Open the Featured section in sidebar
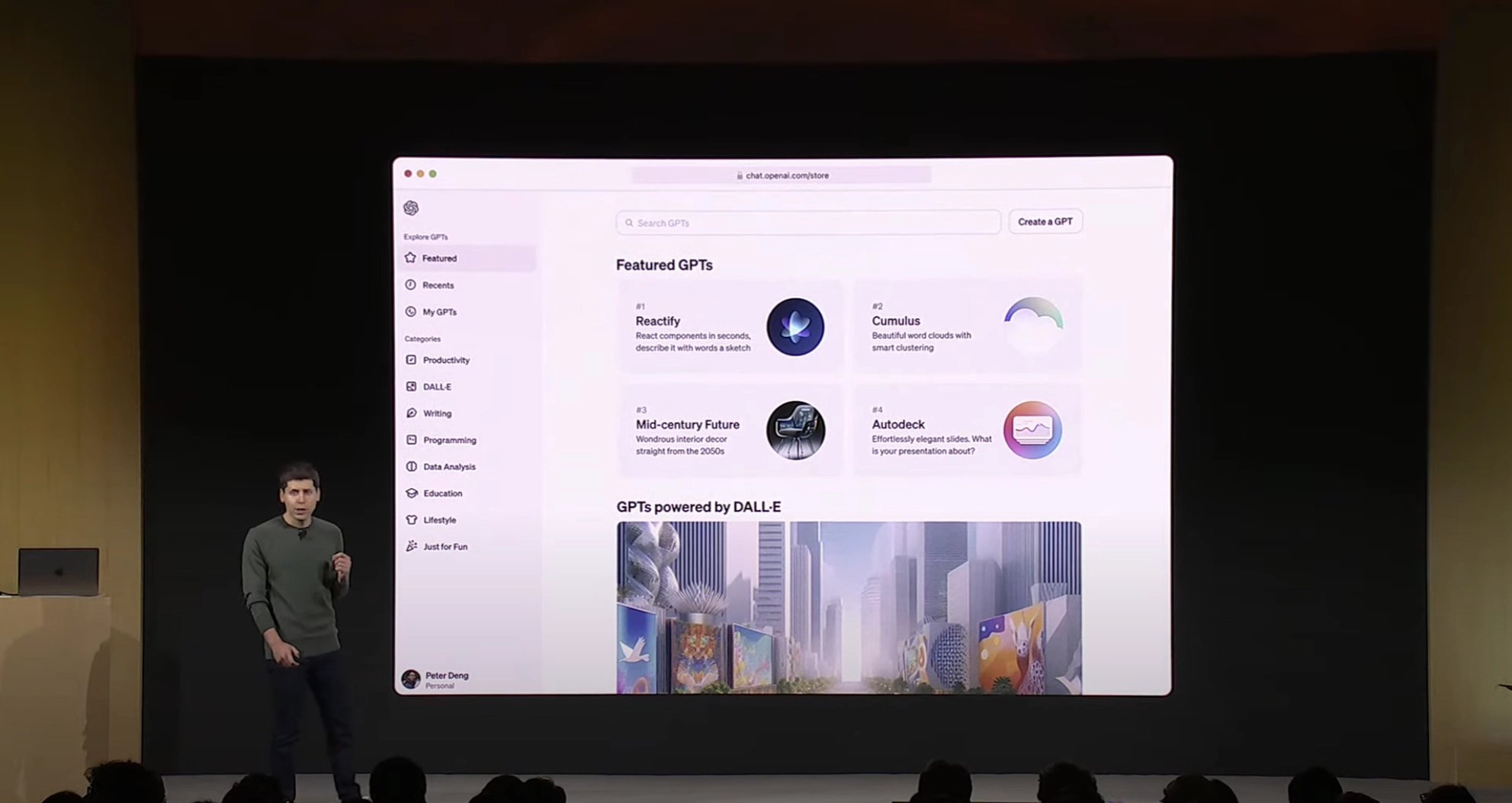Screen dimensions: 1512x803 468,258
